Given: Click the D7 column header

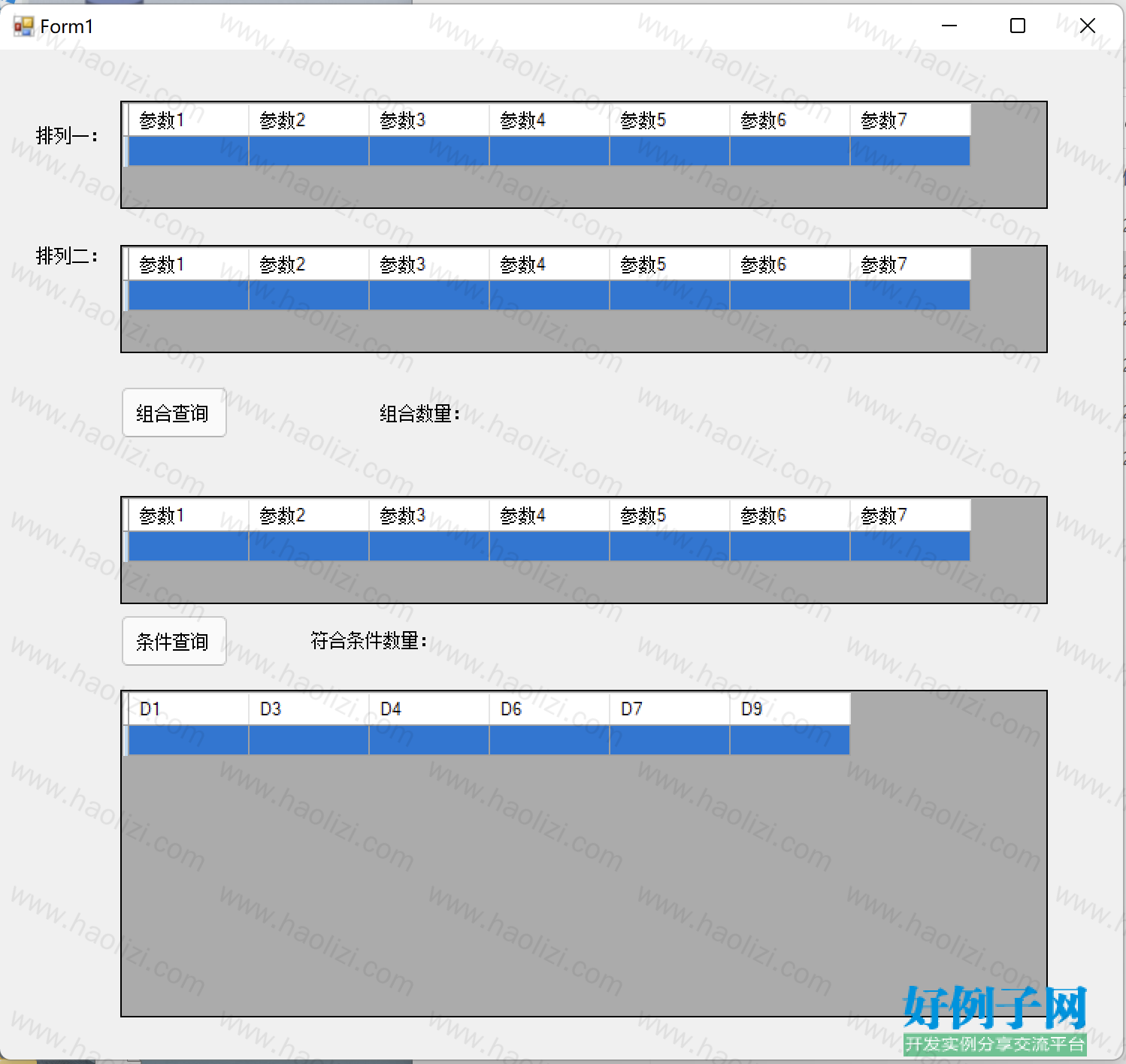Looking at the screenshot, I should (x=670, y=709).
